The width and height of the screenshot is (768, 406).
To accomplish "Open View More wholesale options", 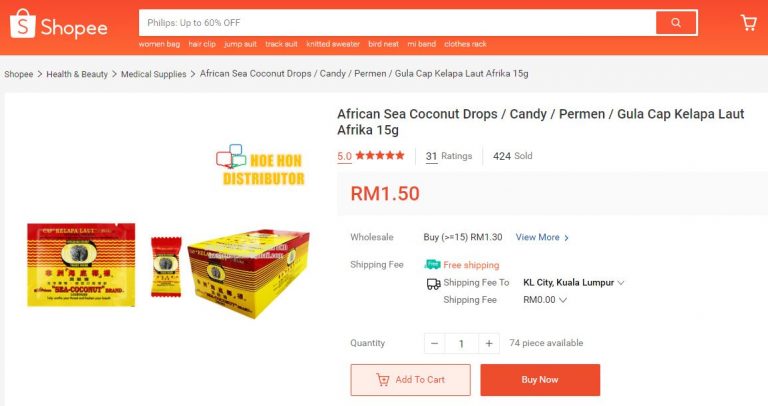I will 542,238.
